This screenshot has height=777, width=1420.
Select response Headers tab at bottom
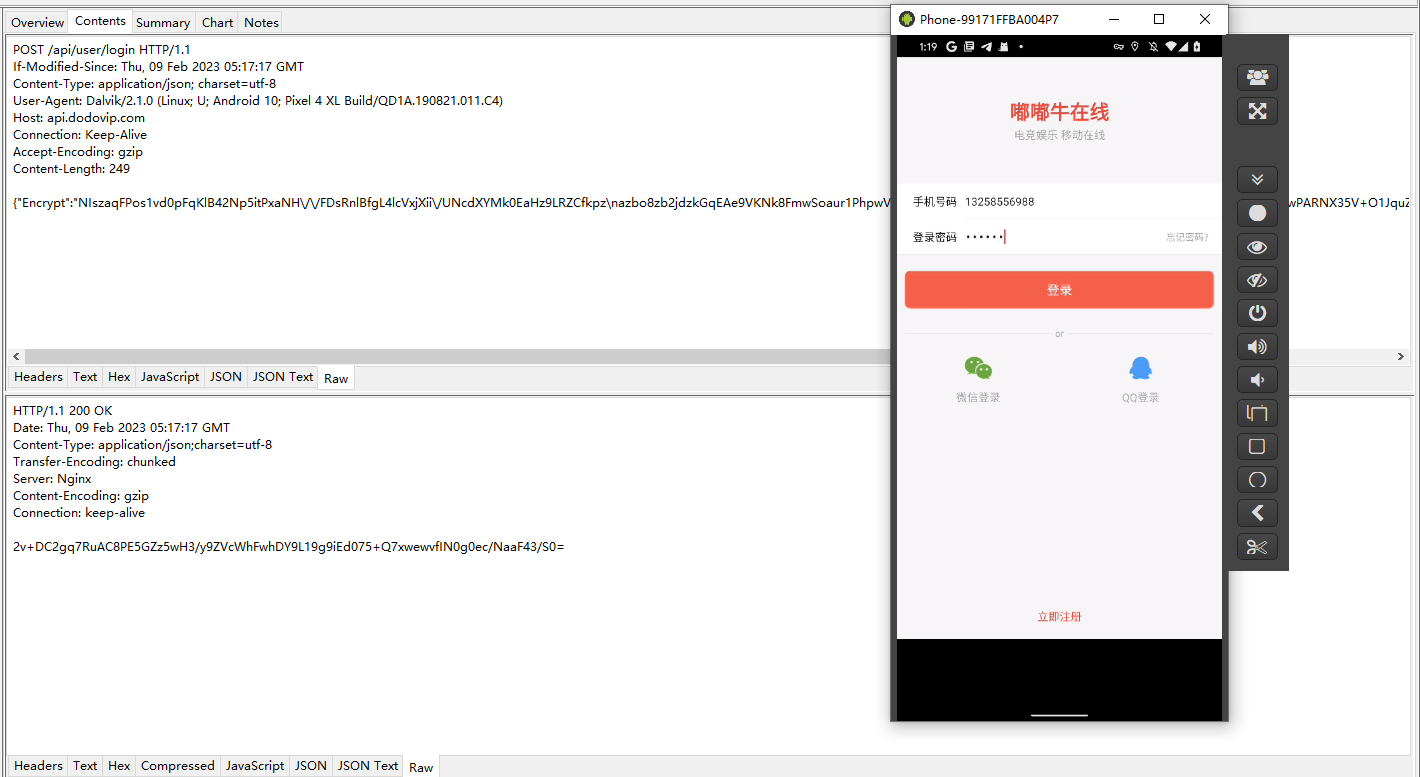coord(39,766)
